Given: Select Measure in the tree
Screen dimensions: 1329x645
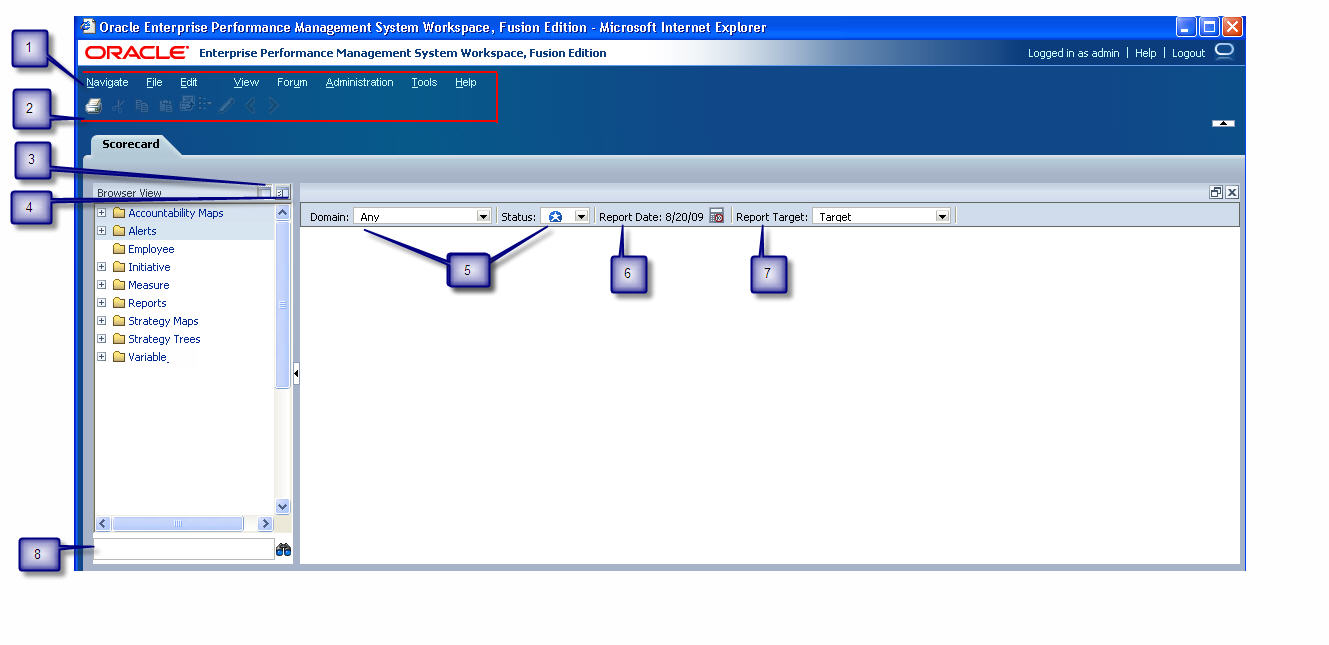Looking at the screenshot, I should pyautogui.click(x=149, y=285).
